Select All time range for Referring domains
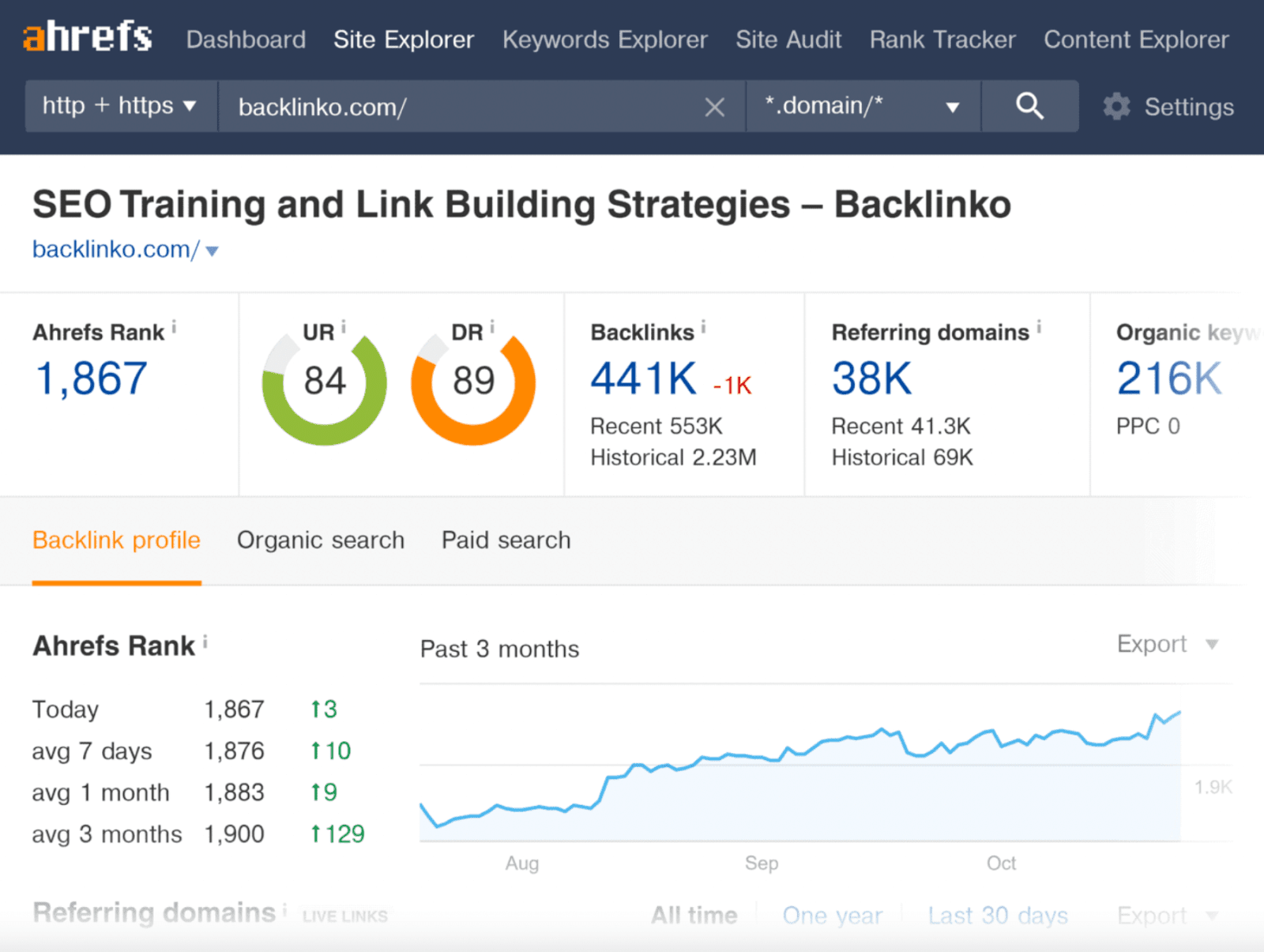Viewport: 1264px width, 952px height. (x=694, y=916)
